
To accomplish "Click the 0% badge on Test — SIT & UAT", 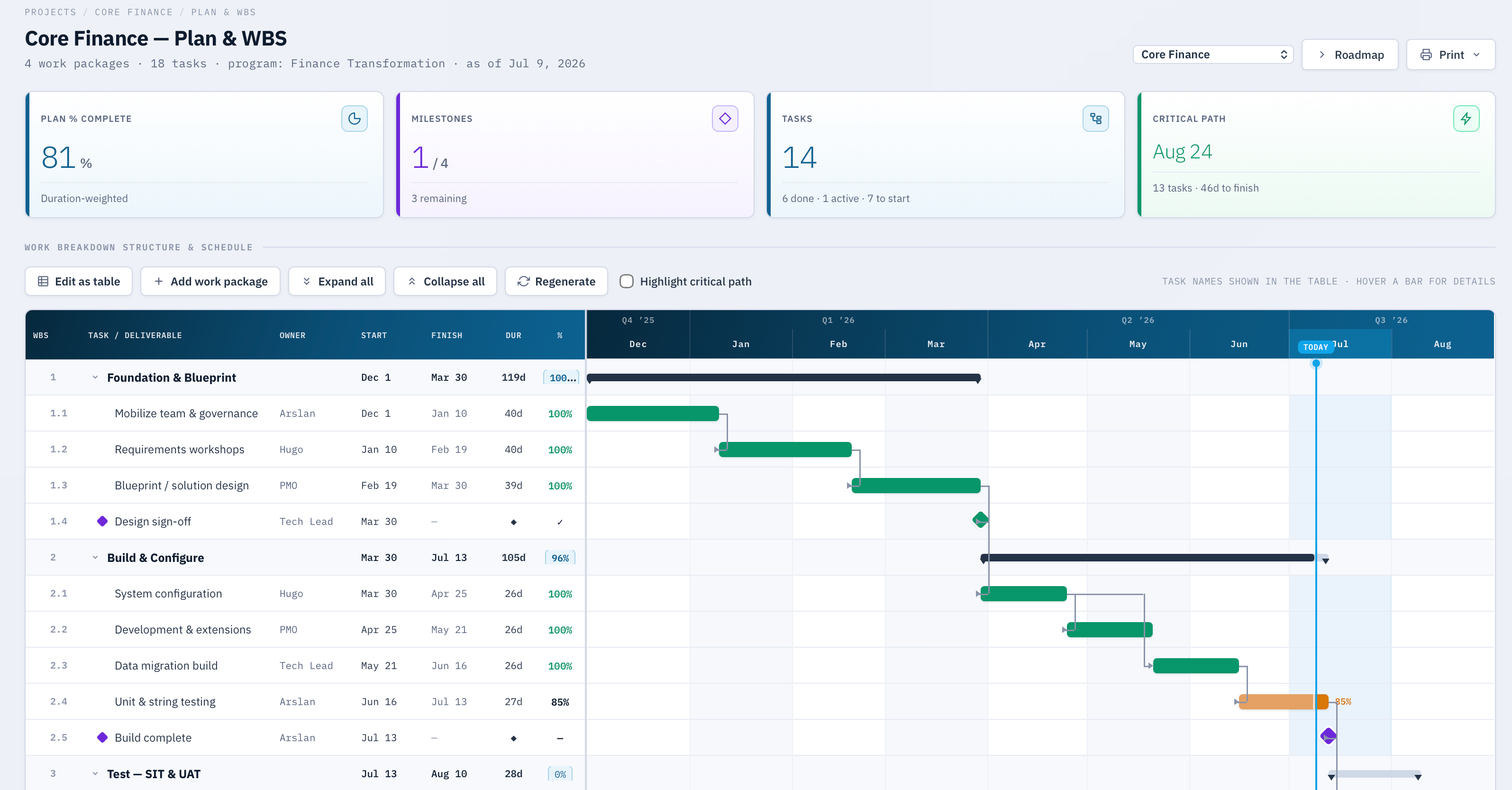I will tap(560, 774).
